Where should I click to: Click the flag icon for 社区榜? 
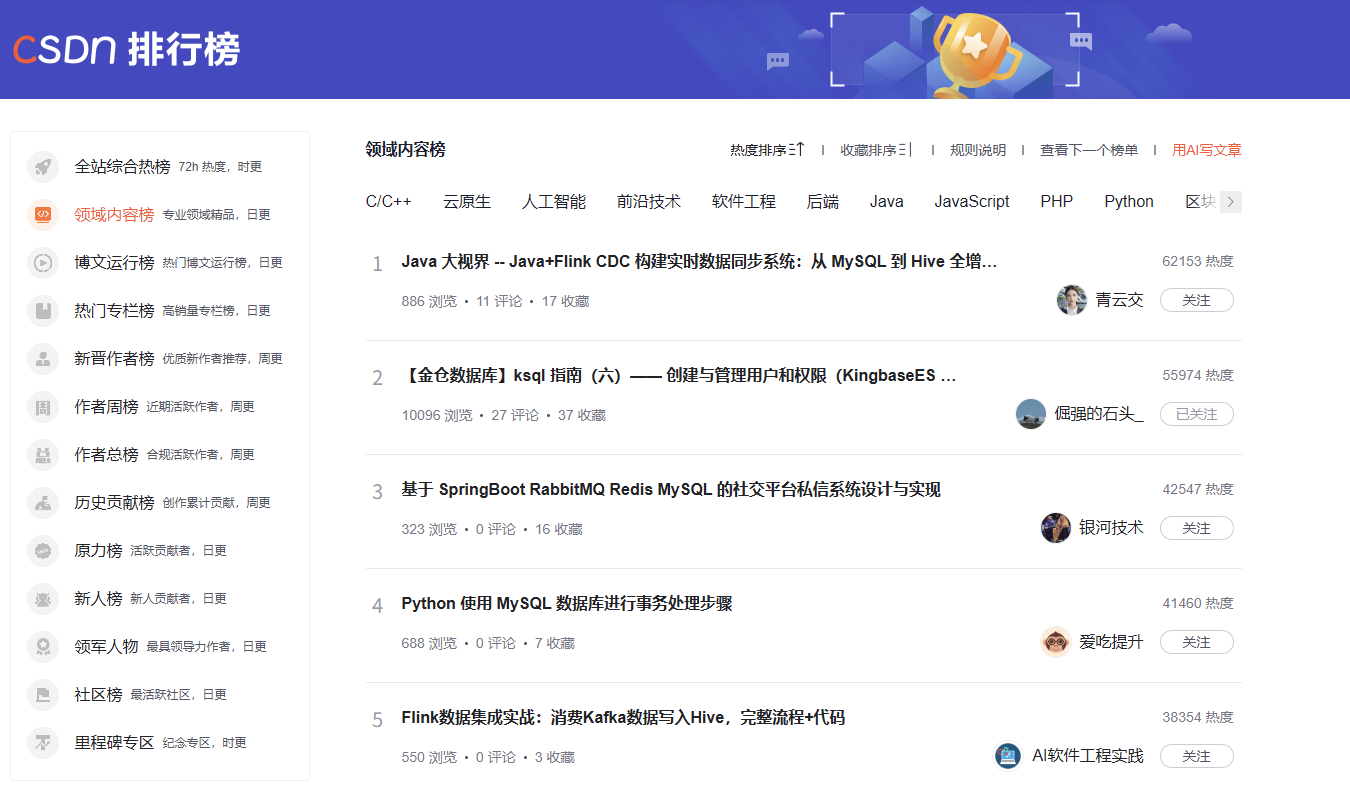pos(43,695)
